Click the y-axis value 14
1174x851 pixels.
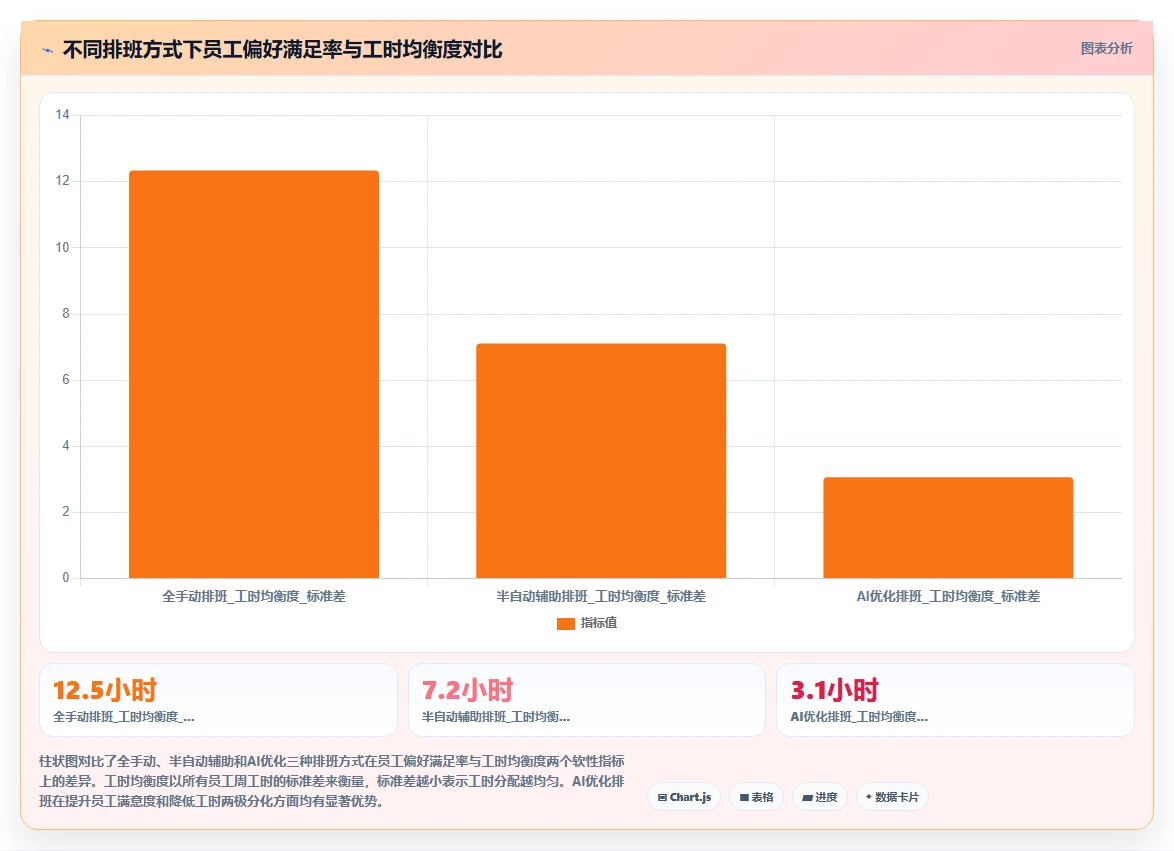click(x=62, y=115)
